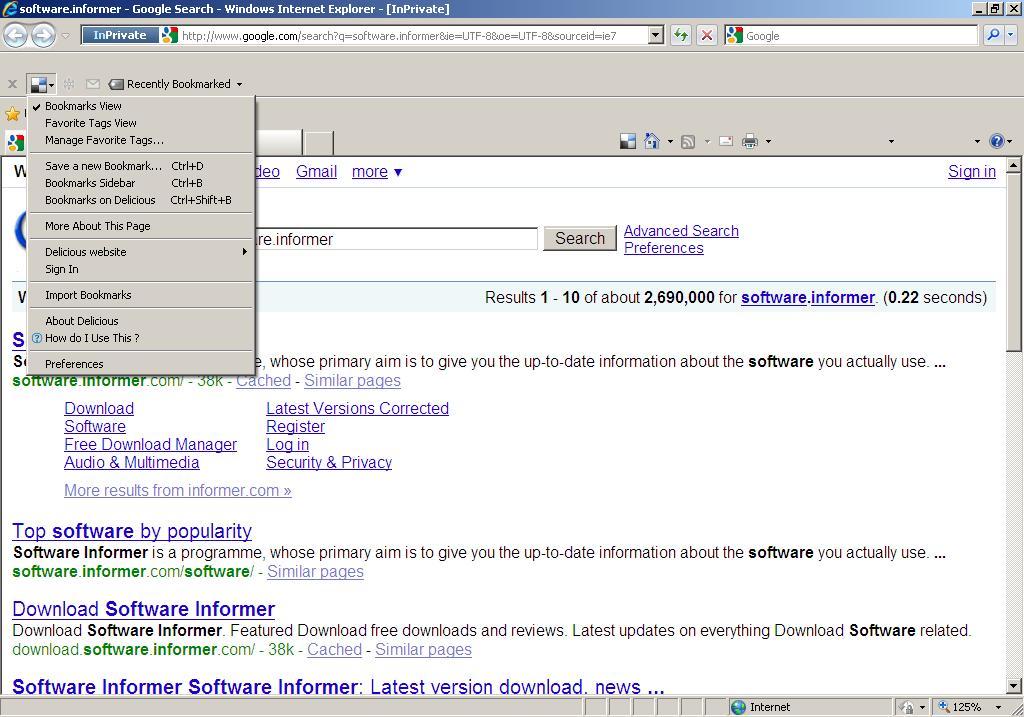1024x717 pixels.
Task: Open Help via the question mark icon
Action: [x=997, y=141]
